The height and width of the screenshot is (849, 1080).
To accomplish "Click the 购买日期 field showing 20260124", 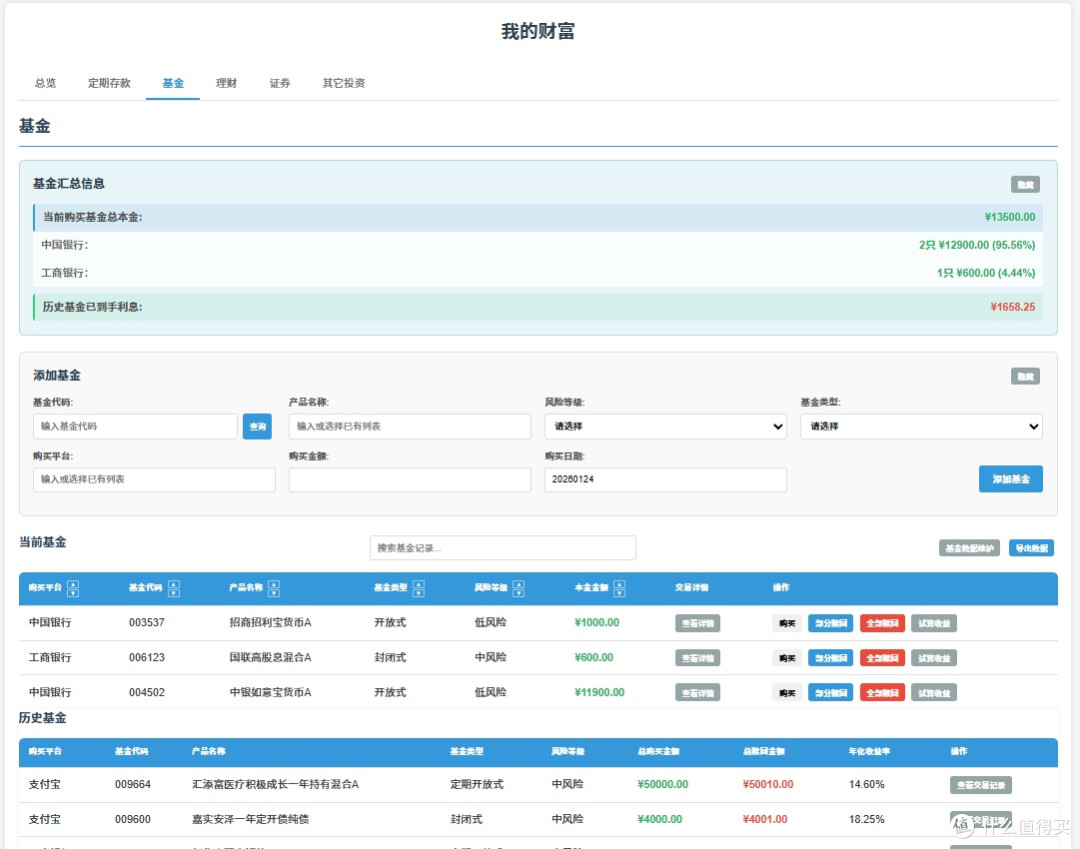I will click(x=665, y=479).
